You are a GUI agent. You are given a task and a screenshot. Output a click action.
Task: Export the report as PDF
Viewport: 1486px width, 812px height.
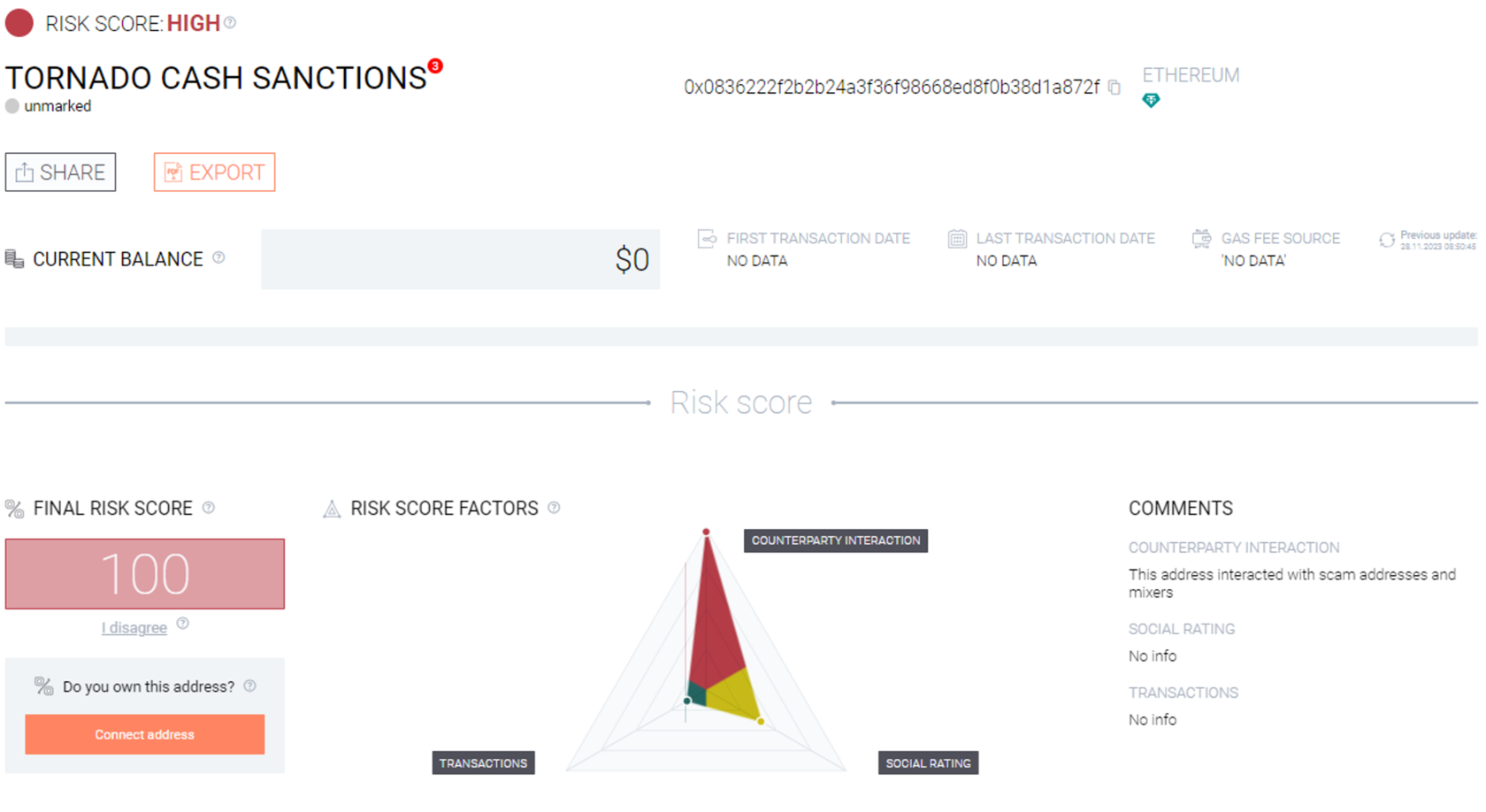point(214,172)
